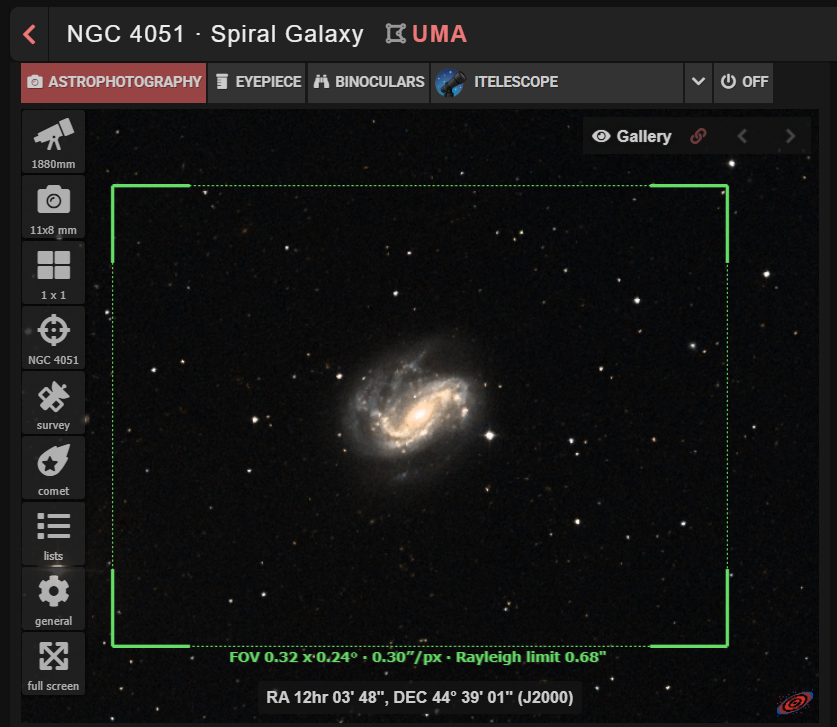
Task: Open telescope settings 1880mm
Action: coord(53,141)
